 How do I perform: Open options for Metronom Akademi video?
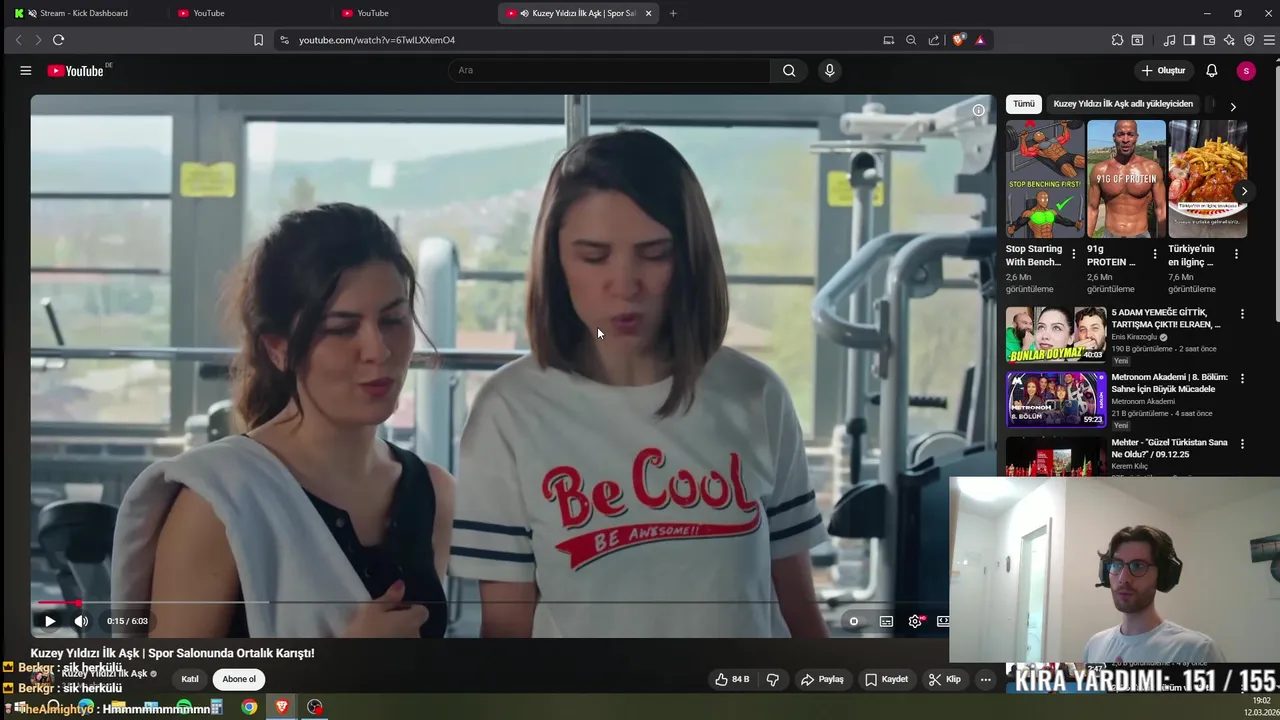click(1242, 379)
